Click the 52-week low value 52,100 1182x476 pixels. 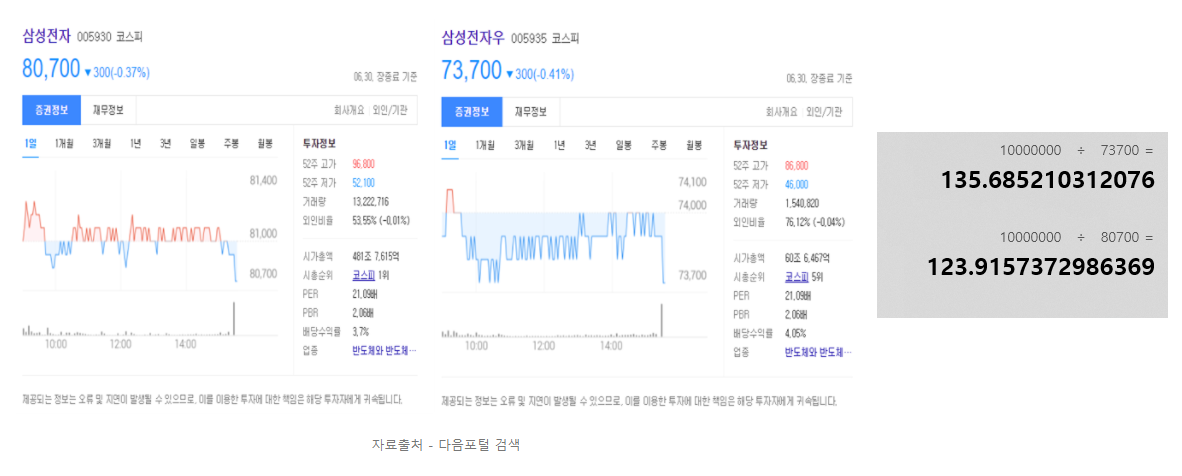363,182
